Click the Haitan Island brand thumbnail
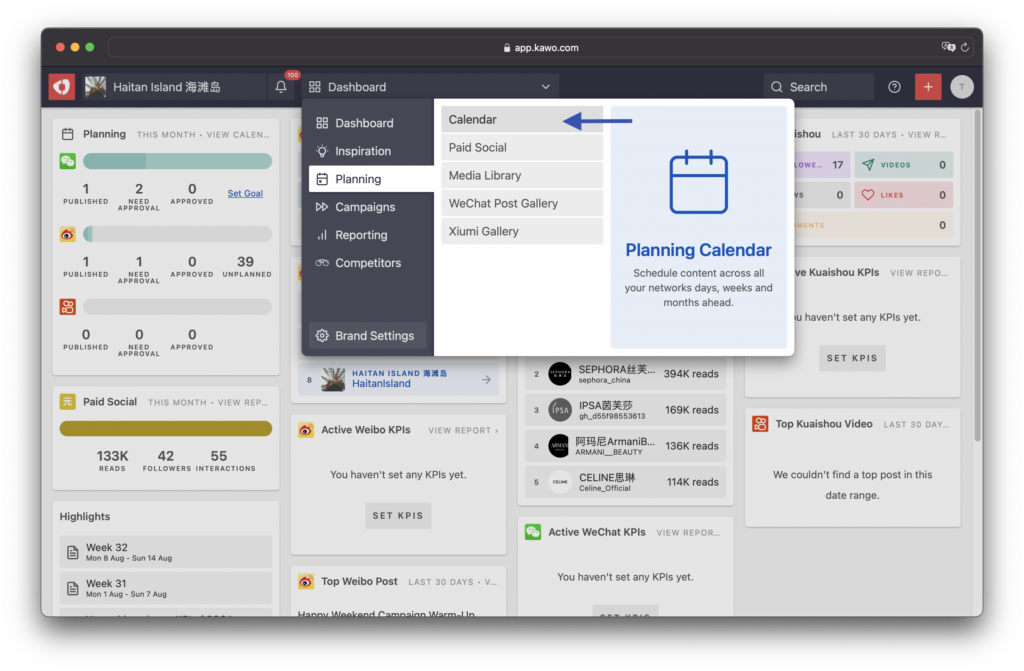Viewport: 1024px width, 671px height. coord(95,87)
